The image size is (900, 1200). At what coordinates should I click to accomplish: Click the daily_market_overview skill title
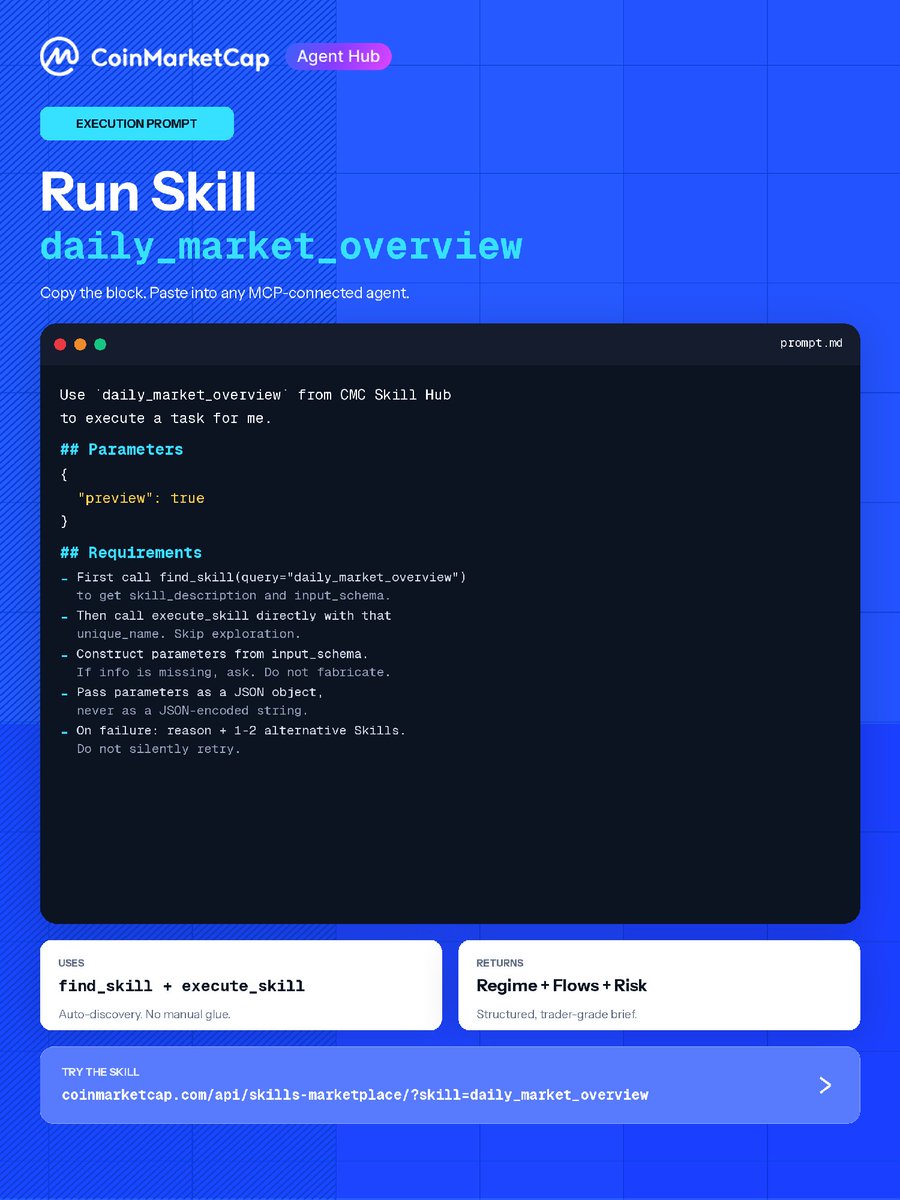click(281, 246)
